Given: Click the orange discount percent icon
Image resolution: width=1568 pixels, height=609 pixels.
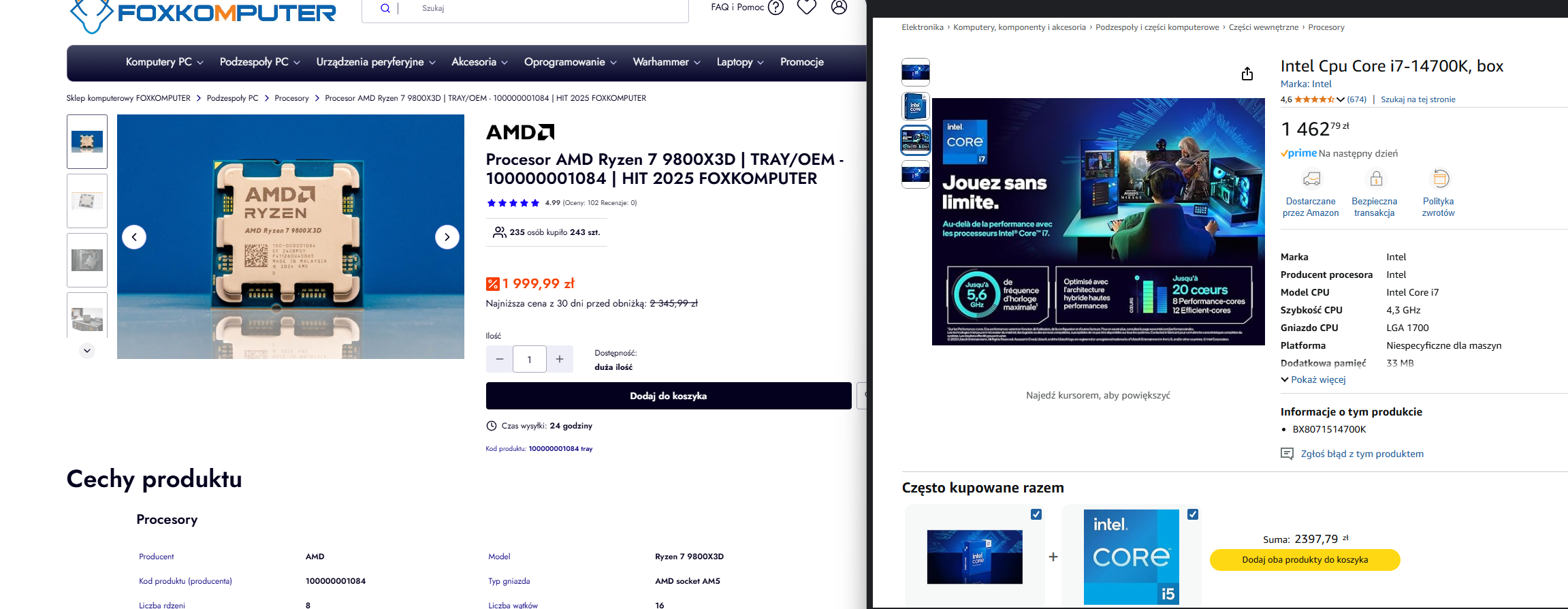Looking at the screenshot, I should [x=492, y=284].
